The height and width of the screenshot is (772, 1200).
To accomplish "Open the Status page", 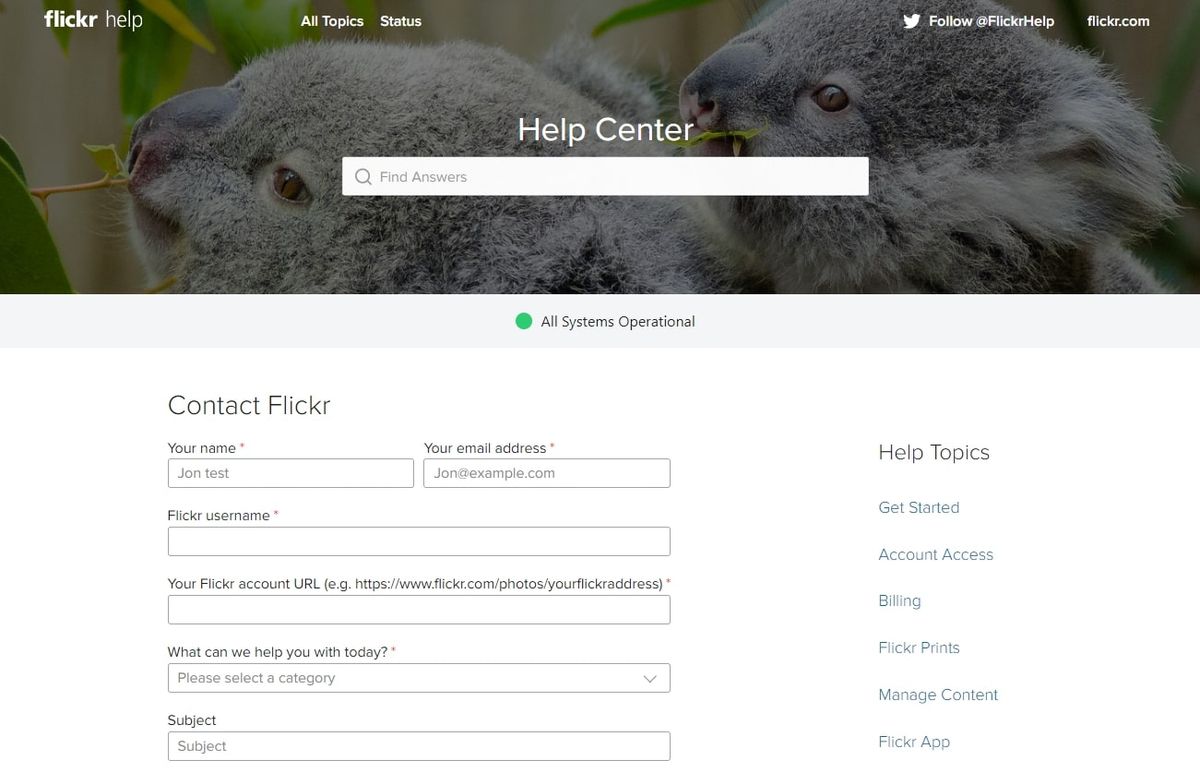I will 400,20.
